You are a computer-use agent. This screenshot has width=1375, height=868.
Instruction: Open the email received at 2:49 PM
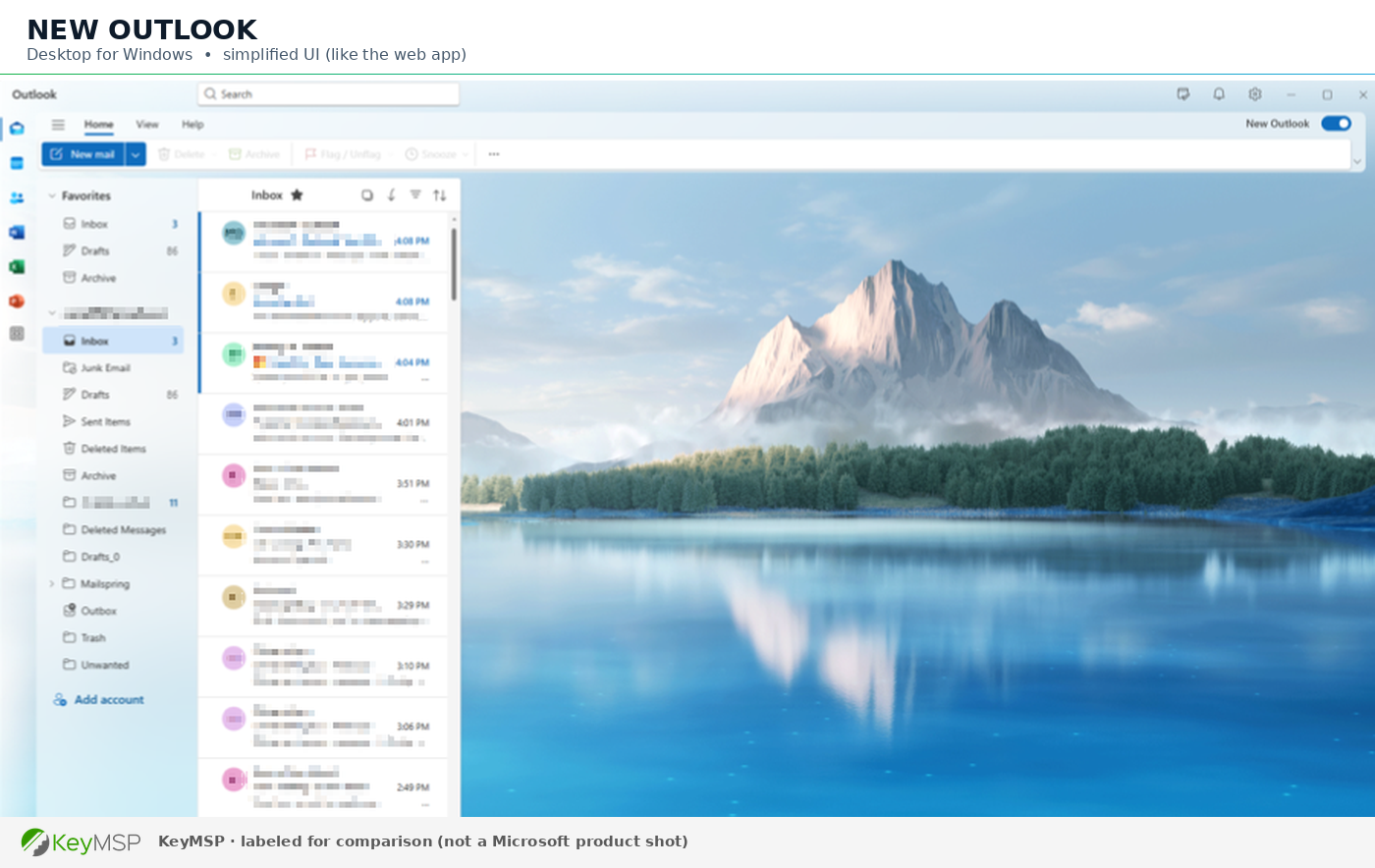tap(323, 788)
